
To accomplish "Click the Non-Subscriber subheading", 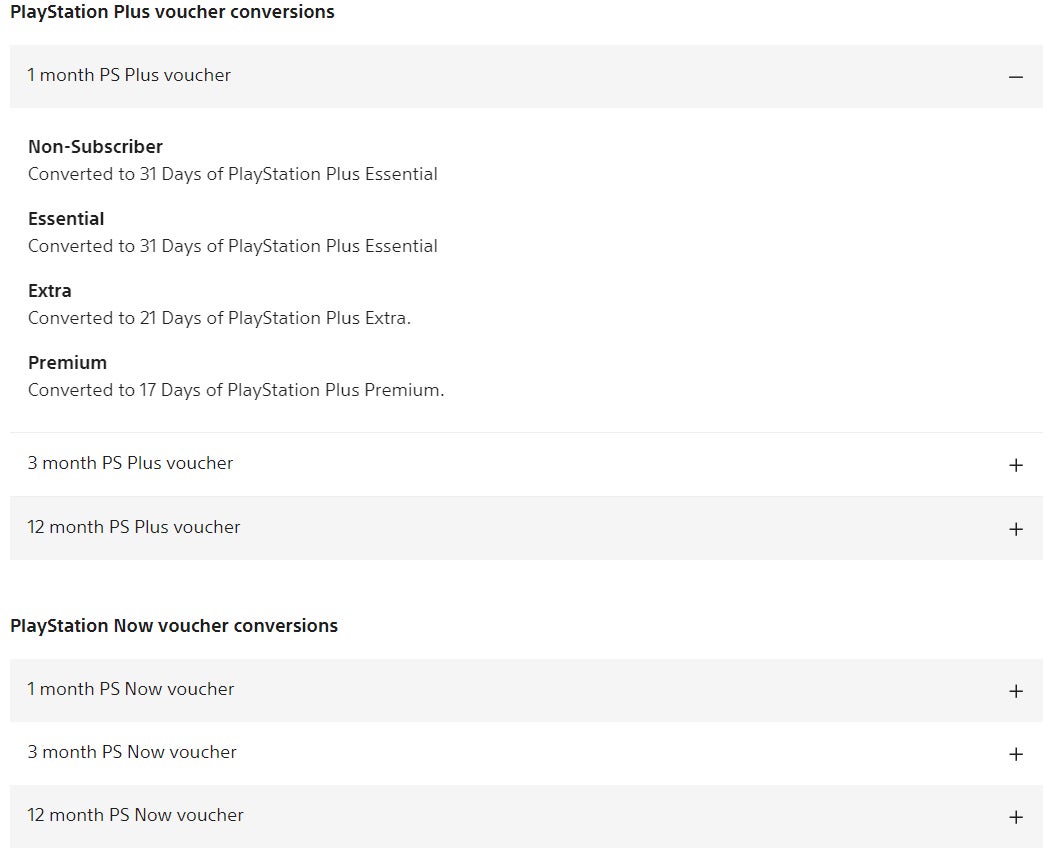I will click(95, 147).
